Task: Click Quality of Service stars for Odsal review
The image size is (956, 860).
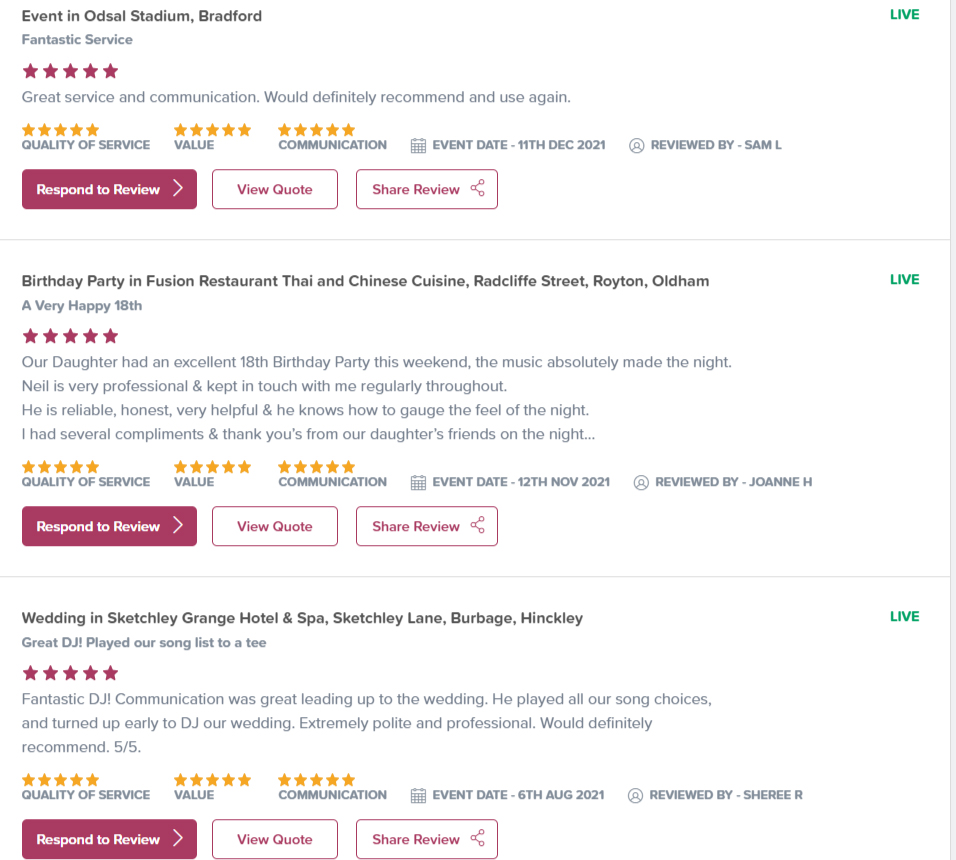Action: pos(61,130)
